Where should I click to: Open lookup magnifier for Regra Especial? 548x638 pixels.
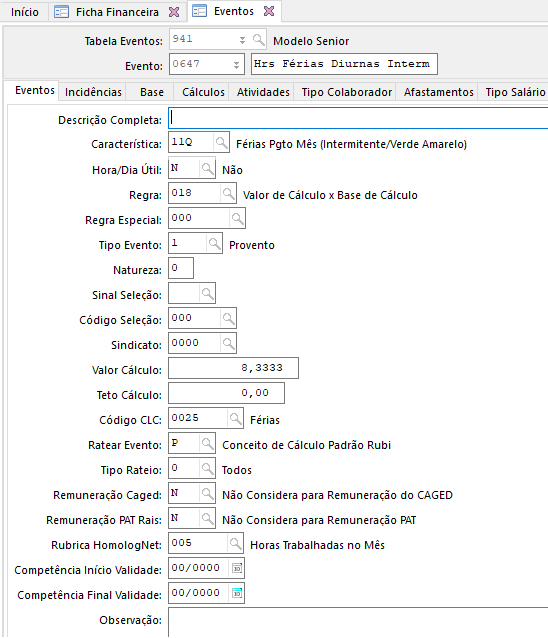click(237, 218)
